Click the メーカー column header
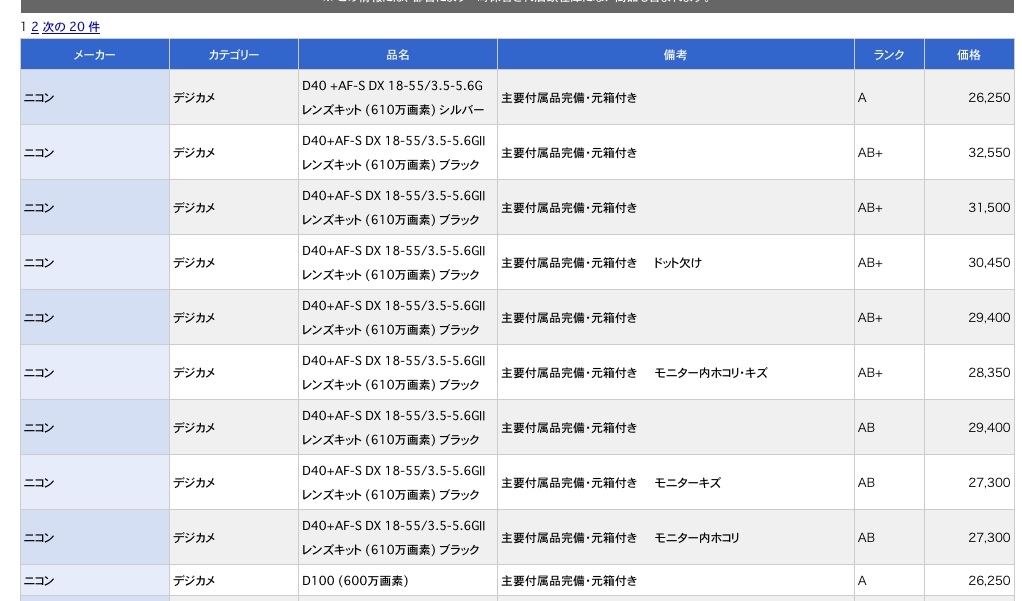1022x601 pixels. [95, 55]
